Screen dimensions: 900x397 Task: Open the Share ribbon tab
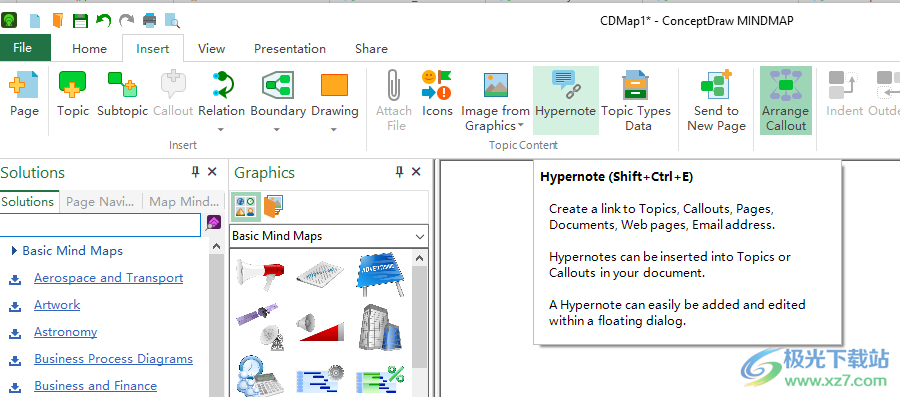(371, 49)
